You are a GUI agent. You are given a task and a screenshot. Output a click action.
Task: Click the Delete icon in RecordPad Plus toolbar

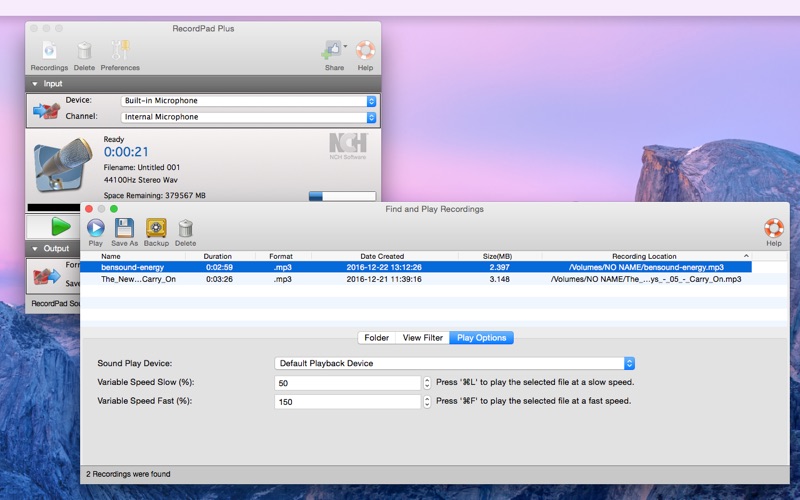[84, 56]
